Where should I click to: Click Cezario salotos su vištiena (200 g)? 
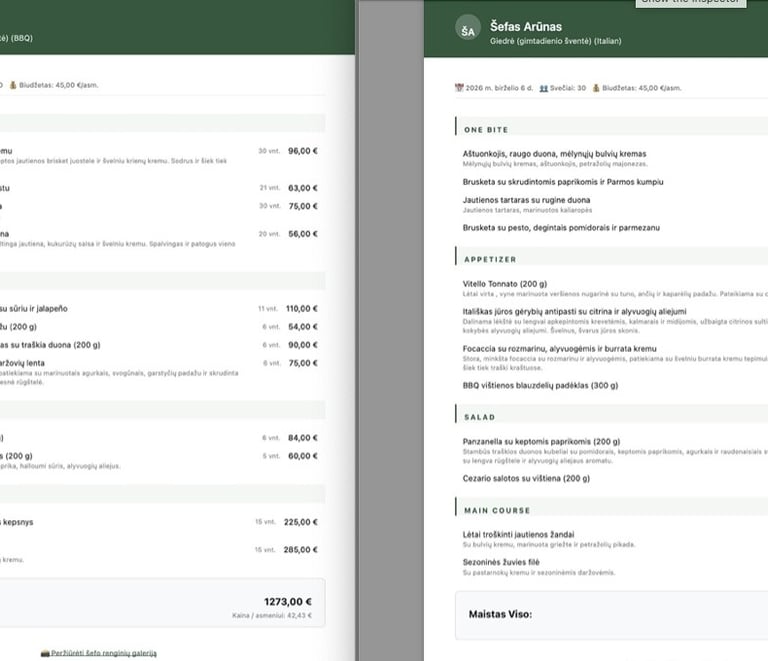(526, 478)
